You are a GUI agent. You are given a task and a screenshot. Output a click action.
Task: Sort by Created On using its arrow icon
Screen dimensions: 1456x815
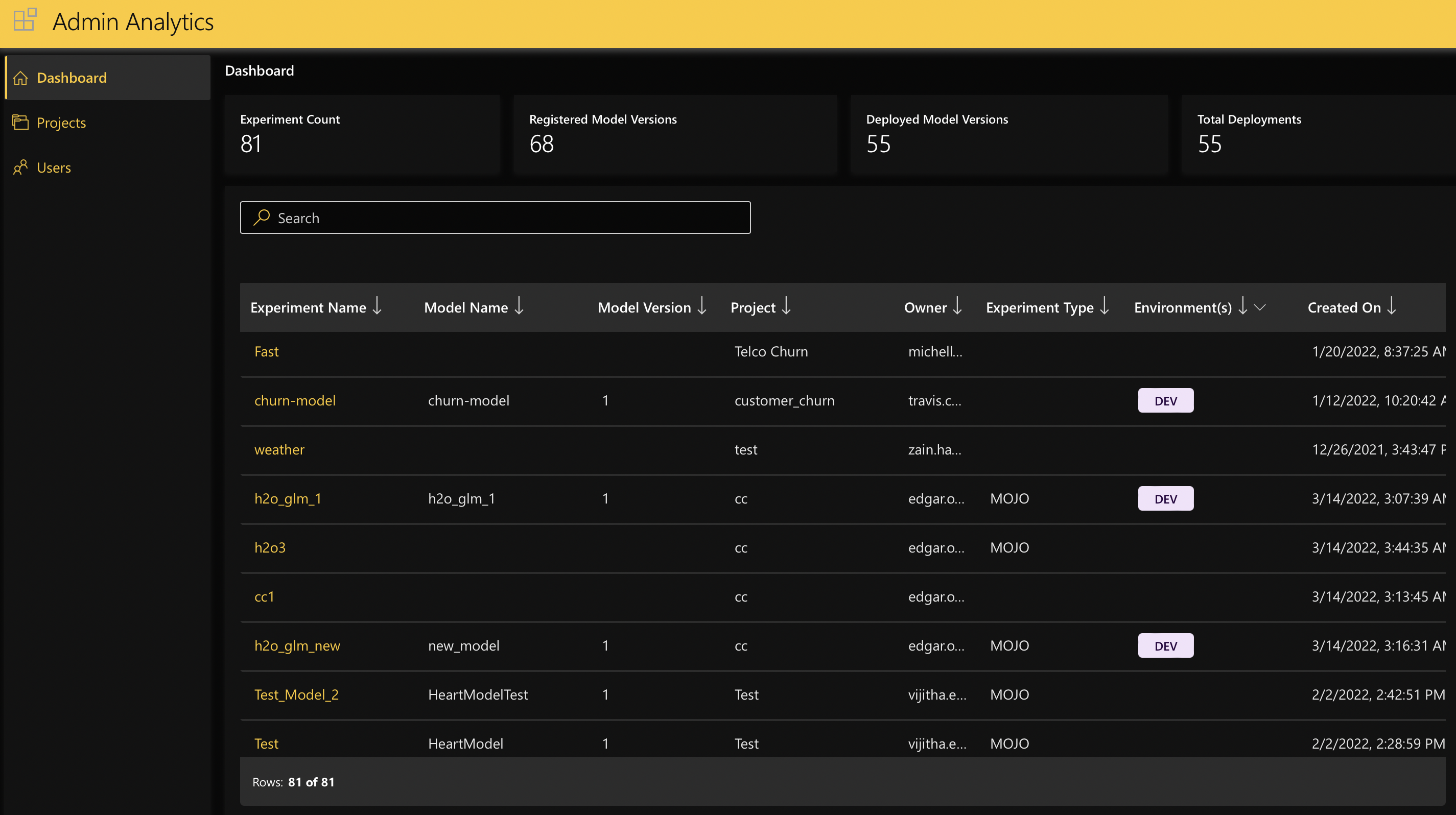click(1392, 307)
